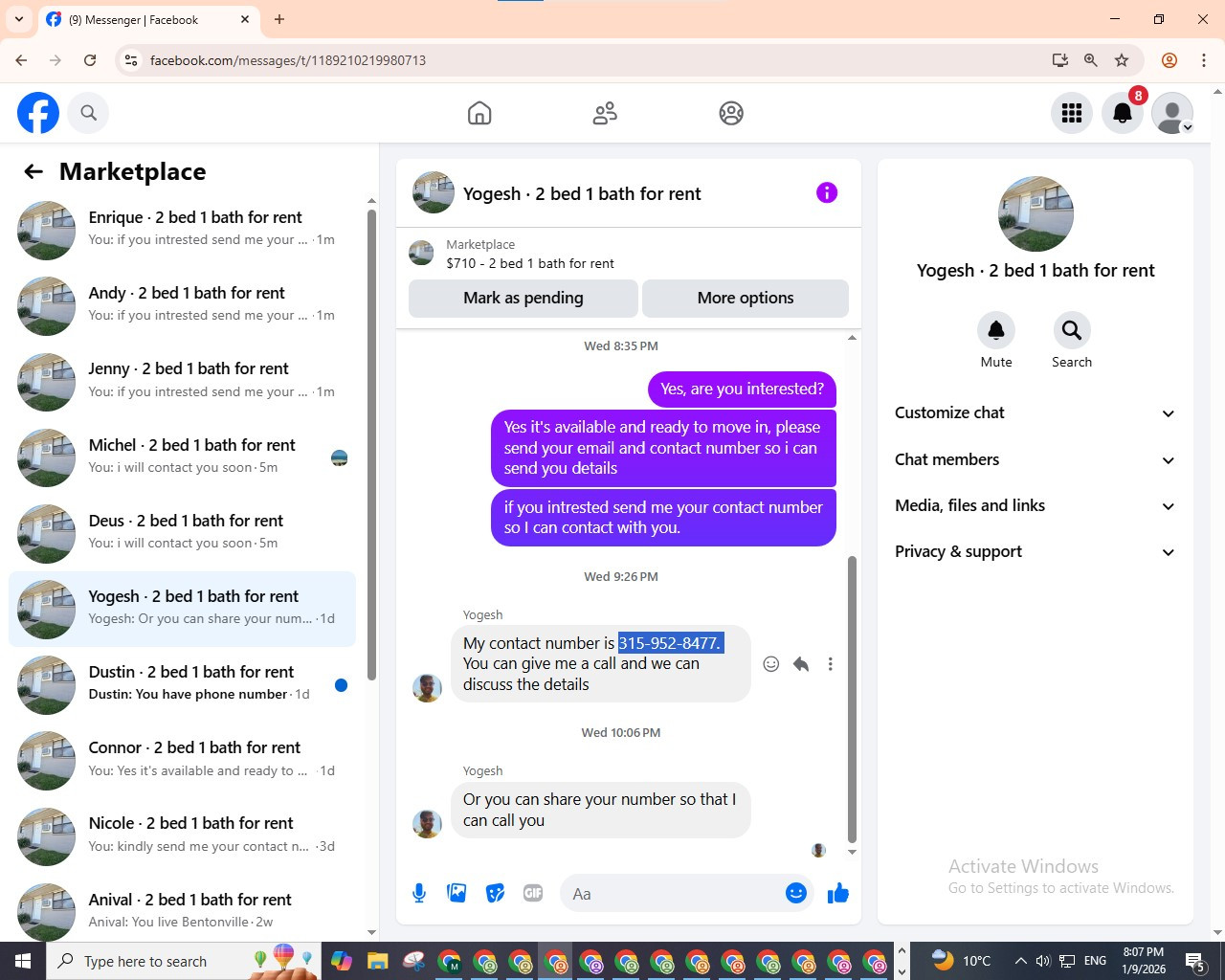Image resolution: width=1225 pixels, height=980 pixels.
Task: Open Chrome three-dot menu
Action: pos(1204,60)
